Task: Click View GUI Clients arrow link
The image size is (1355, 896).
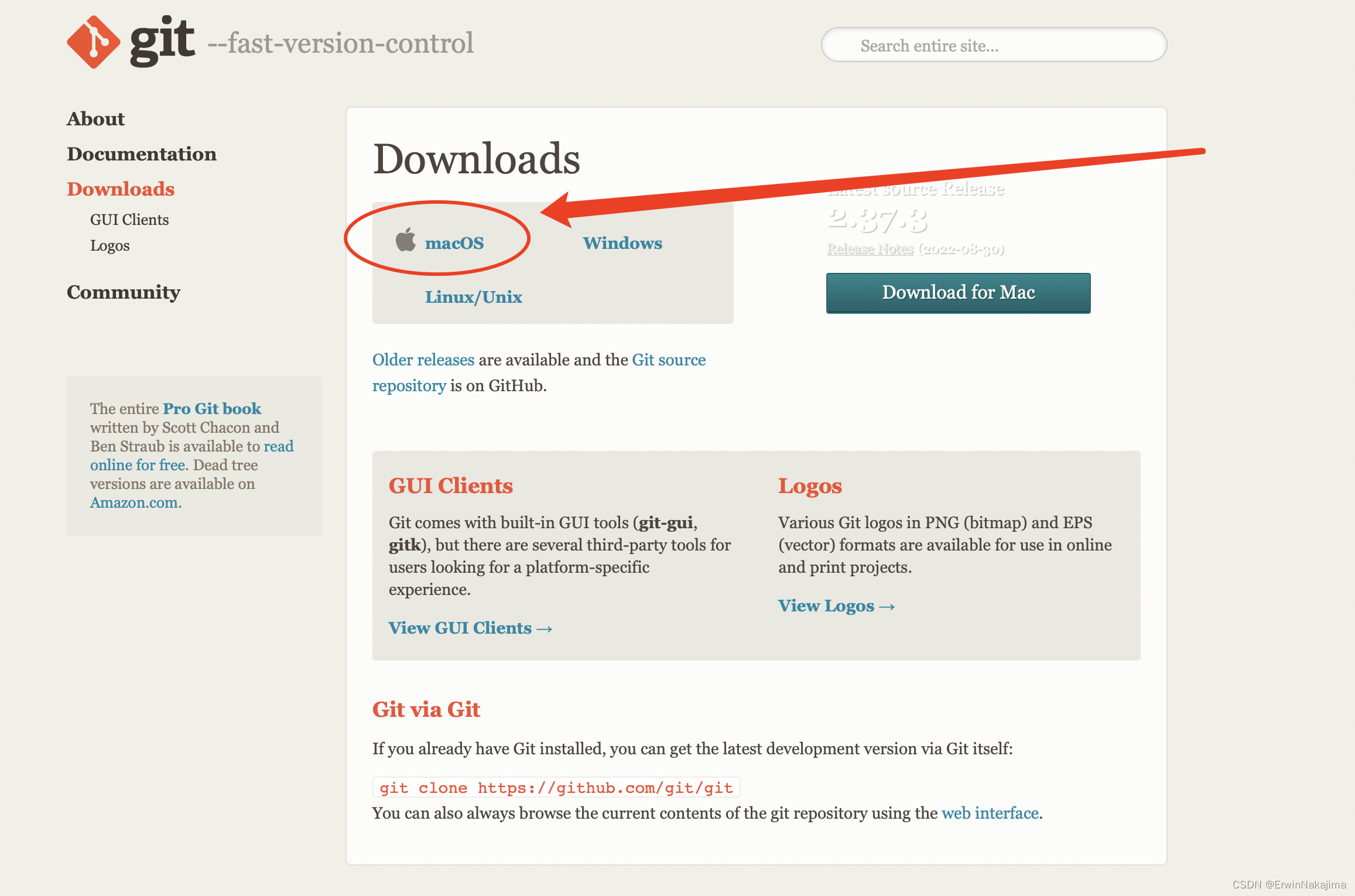Action: [471, 628]
